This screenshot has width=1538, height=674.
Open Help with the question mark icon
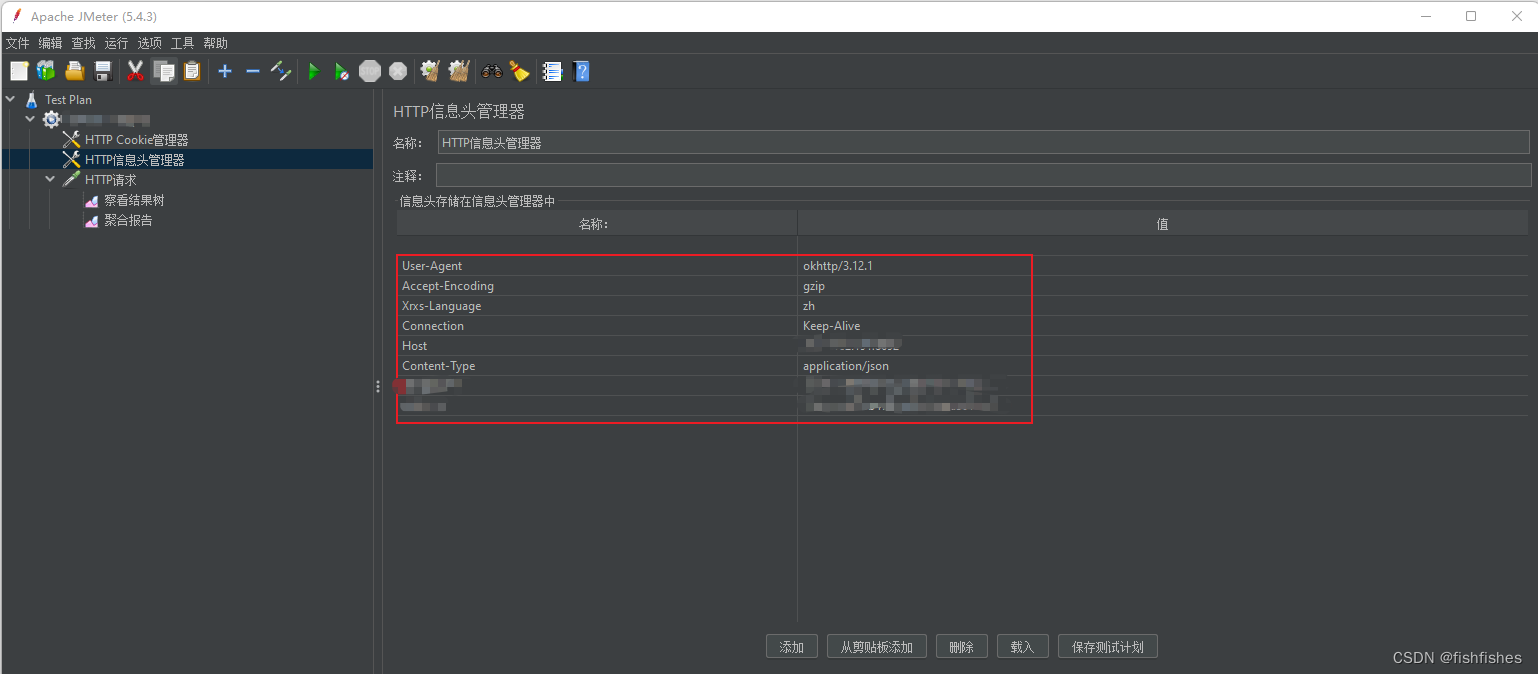pyautogui.click(x=581, y=71)
